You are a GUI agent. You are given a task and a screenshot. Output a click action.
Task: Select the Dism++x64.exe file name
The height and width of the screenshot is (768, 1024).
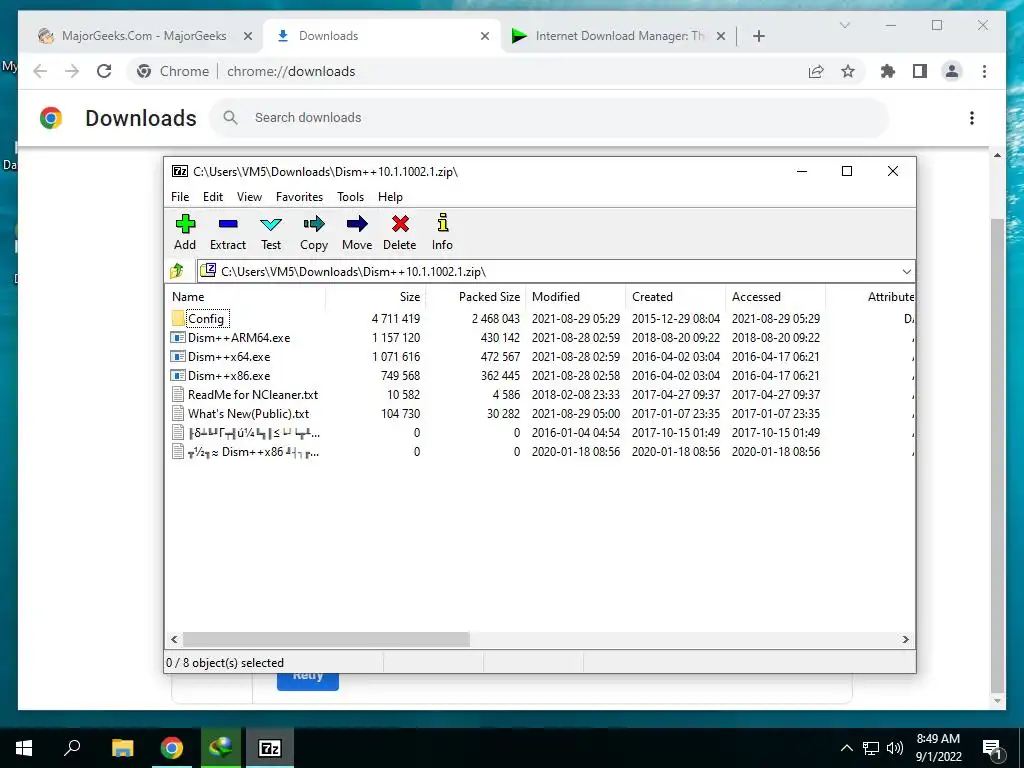click(x=229, y=357)
